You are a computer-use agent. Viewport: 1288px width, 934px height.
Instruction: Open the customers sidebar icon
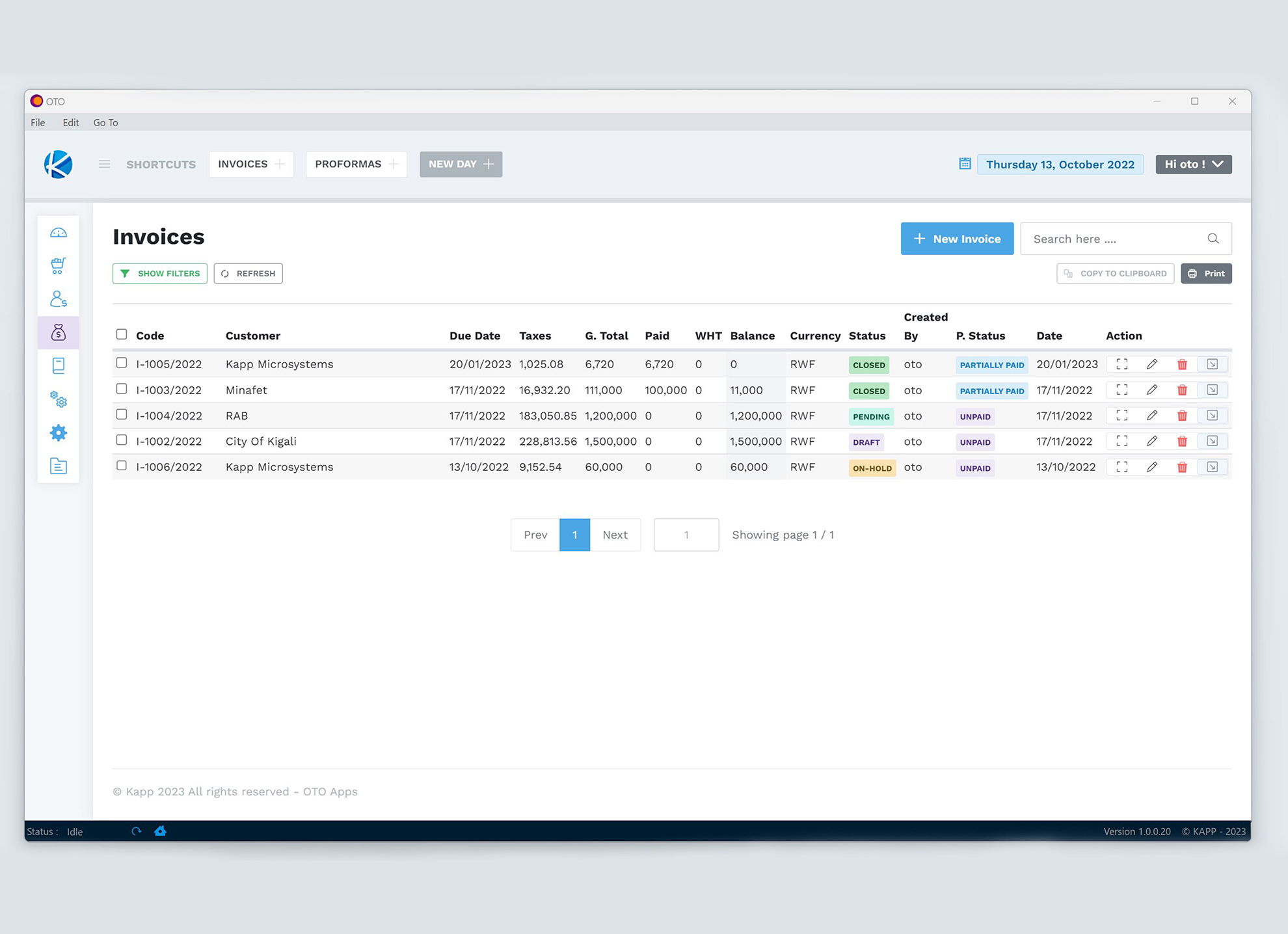[59, 299]
